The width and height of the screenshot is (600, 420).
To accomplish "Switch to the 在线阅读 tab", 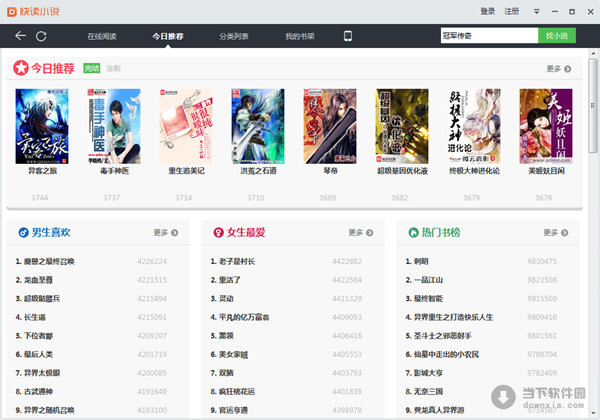I will (x=102, y=36).
